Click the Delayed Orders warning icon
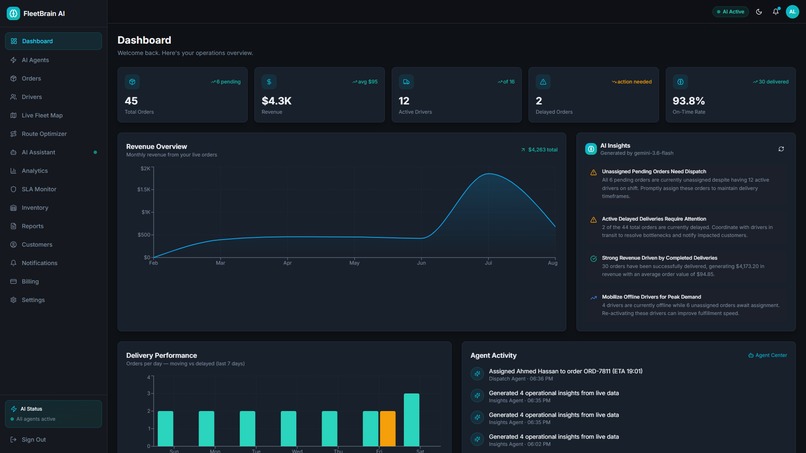The image size is (806, 453). point(543,82)
